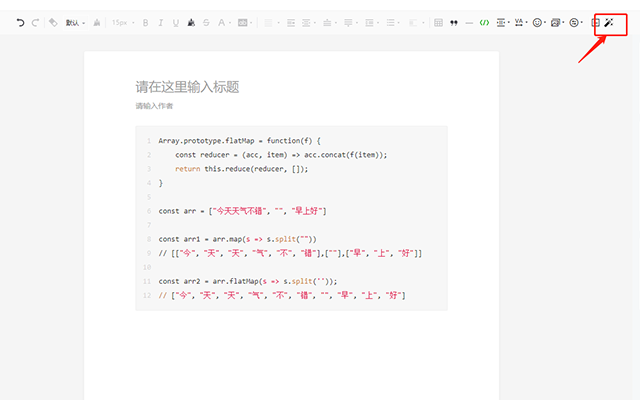Toggle bold formatting

145,23
